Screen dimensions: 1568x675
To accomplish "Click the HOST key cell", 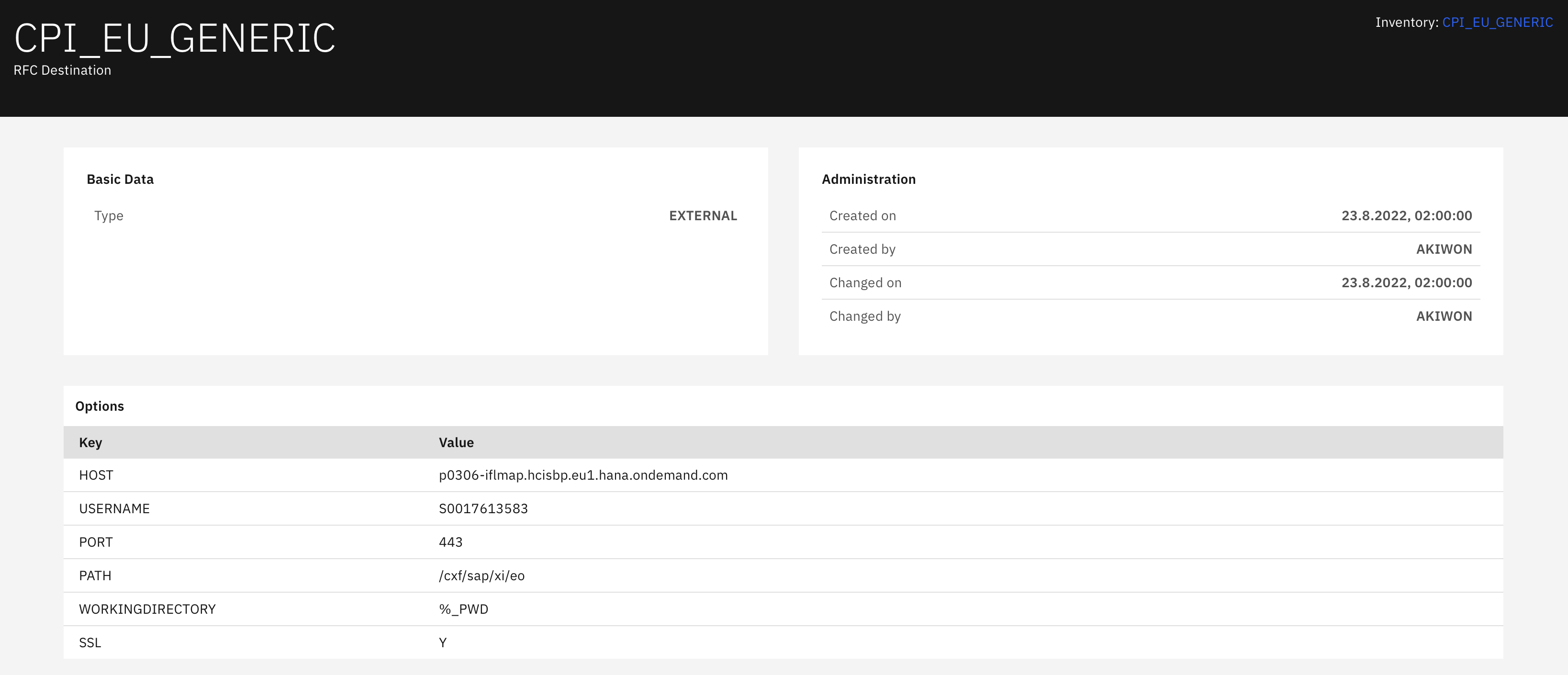I will coord(96,475).
